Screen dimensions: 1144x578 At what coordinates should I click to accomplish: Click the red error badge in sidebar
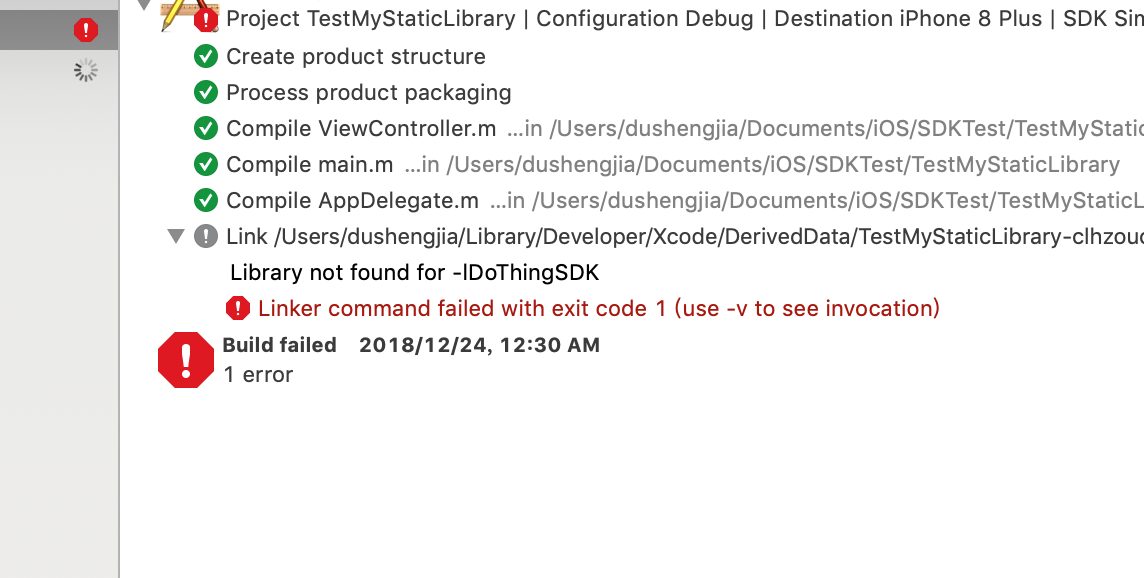click(86, 30)
